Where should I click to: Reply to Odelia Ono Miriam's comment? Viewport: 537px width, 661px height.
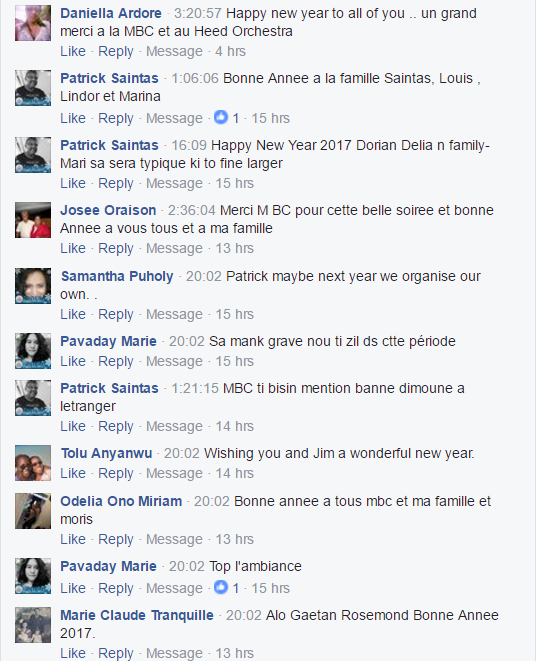115,539
